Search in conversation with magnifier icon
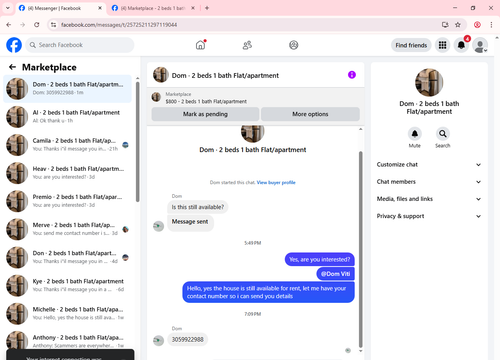This screenshot has height=360, width=500. [443, 134]
